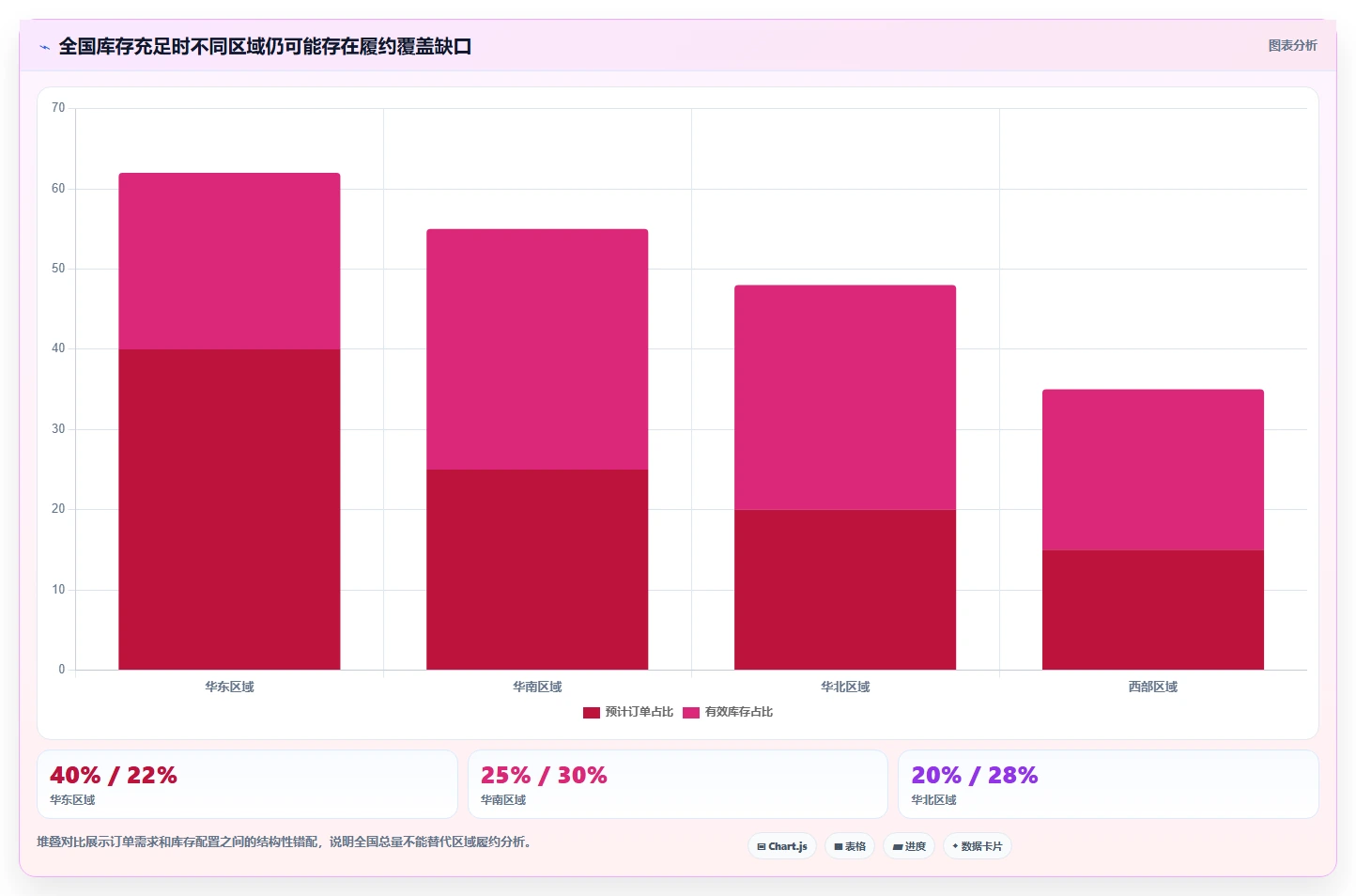Click the blue icon beside the chart title
The image size is (1356, 896).
point(44,47)
